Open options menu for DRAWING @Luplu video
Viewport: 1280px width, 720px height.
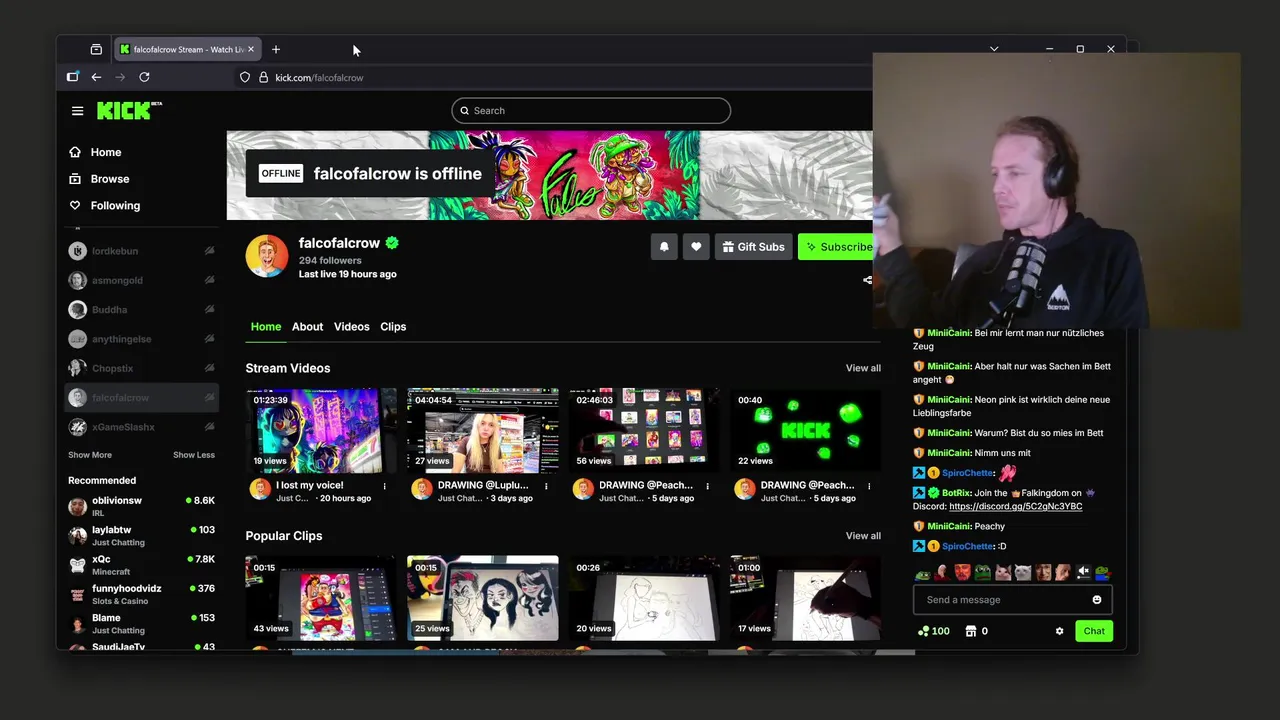[x=546, y=486]
